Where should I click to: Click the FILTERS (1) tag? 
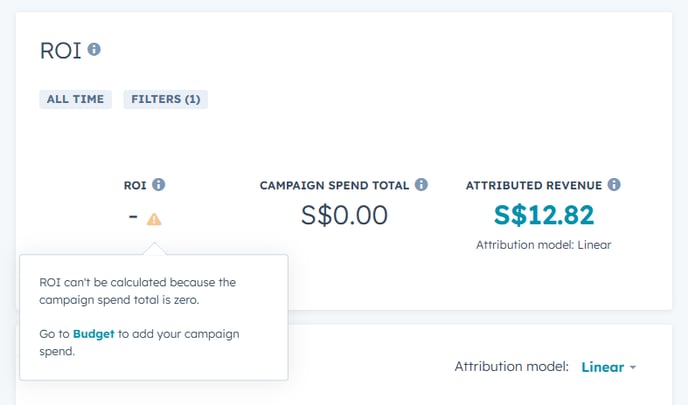(166, 99)
